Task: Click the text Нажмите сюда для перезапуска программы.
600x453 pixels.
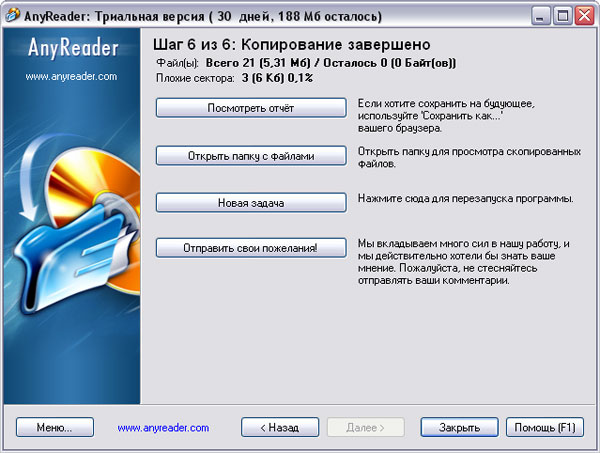Action: pyautogui.click(x=466, y=199)
